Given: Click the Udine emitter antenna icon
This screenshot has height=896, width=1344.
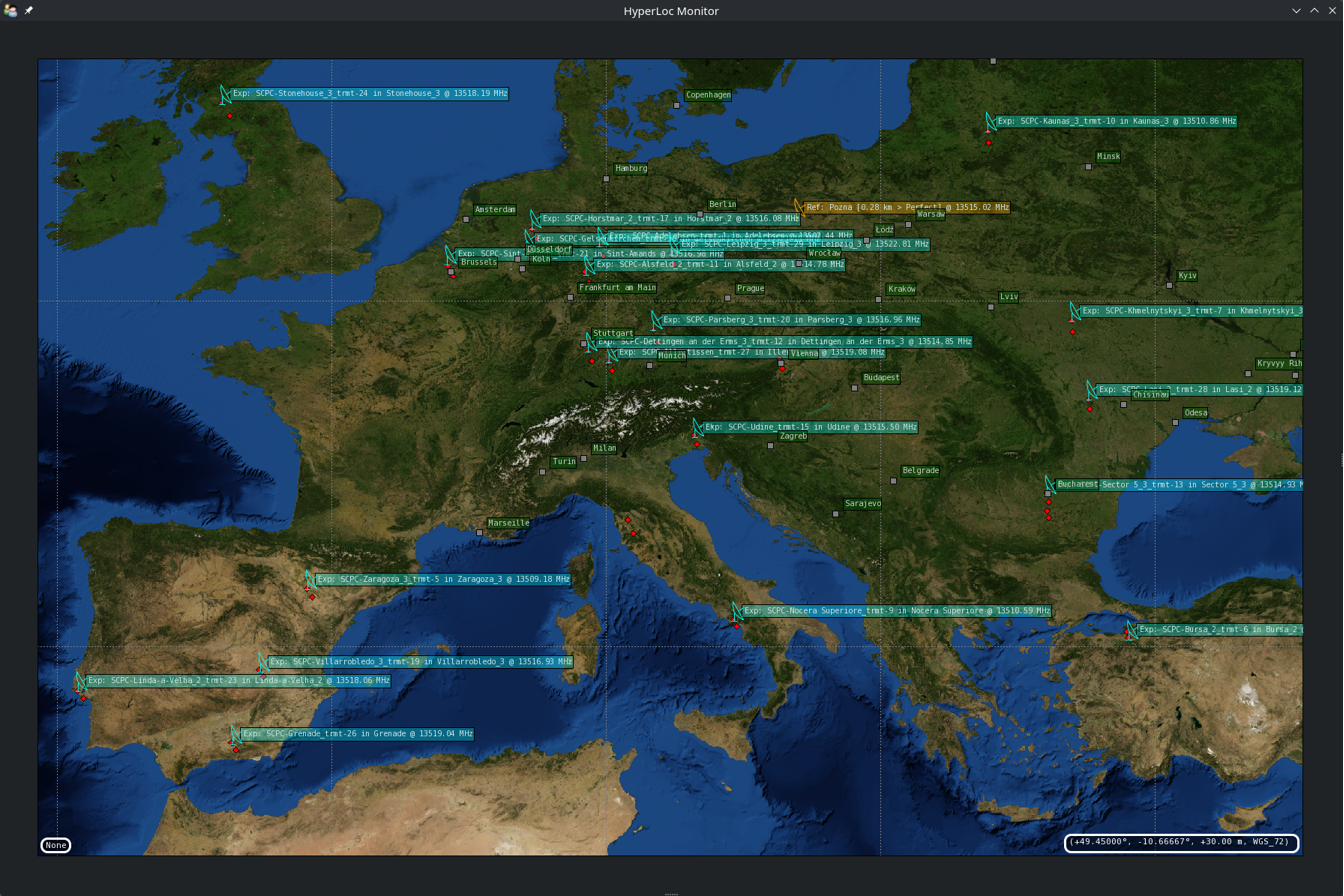Looking at the screenshot, I should (x=698, y=428).
